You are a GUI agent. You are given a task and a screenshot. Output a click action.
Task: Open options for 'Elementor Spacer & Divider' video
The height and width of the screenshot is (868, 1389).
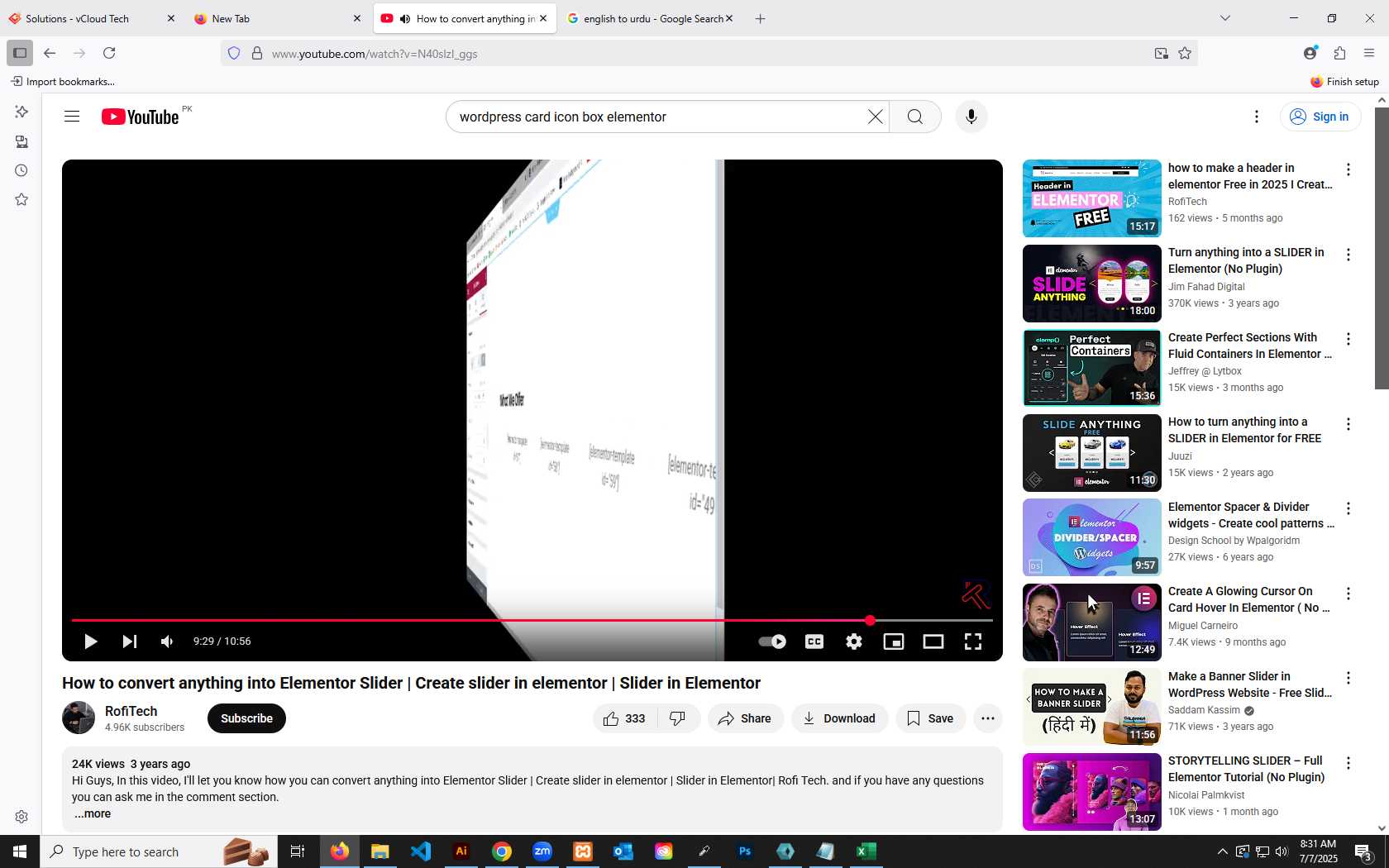click(1348, 508)
